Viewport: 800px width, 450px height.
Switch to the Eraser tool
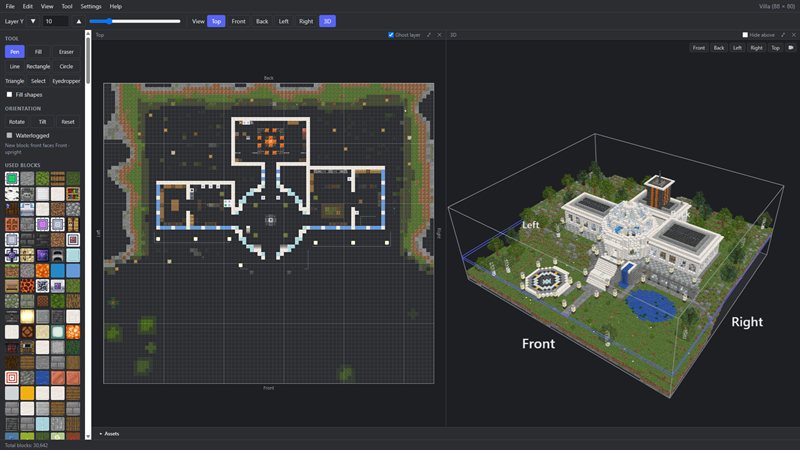66,52
